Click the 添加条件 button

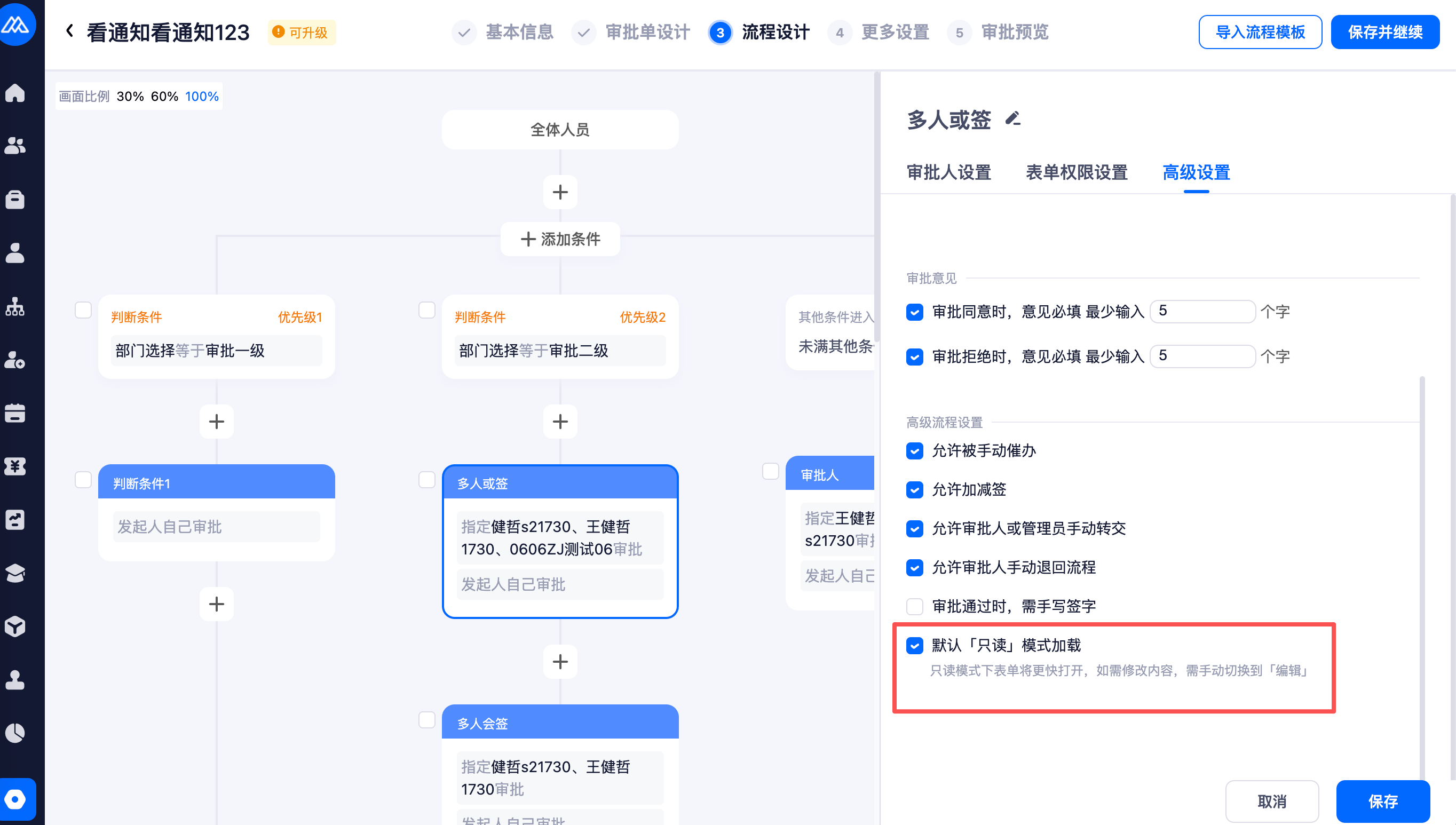point(560,239)
